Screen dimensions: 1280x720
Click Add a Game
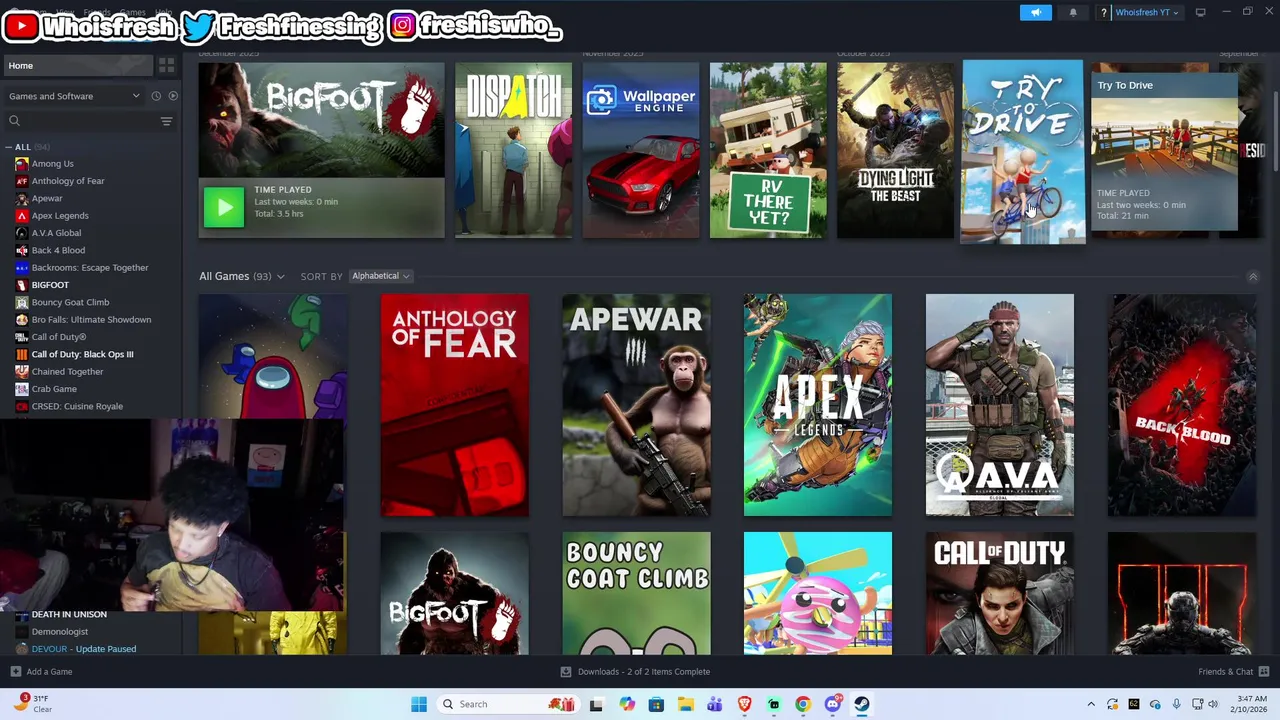tap(42, 672)
